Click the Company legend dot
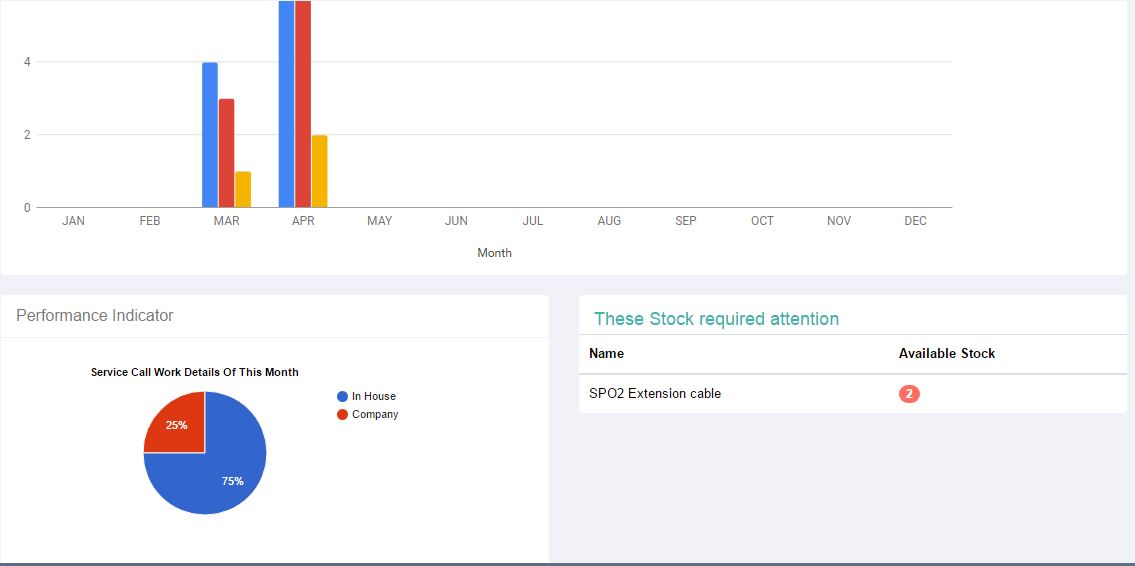The width and height of the screenshot is (1135, 566). (x=342, y=415)
